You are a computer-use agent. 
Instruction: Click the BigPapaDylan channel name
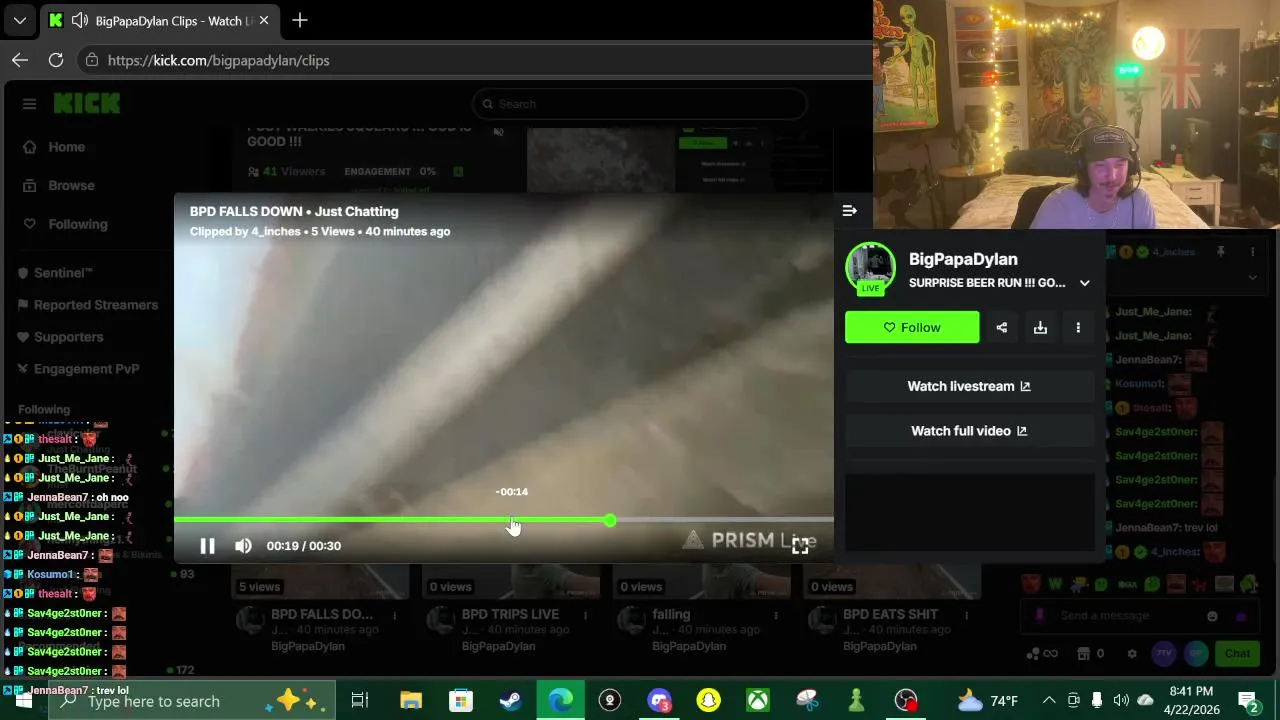963,259
